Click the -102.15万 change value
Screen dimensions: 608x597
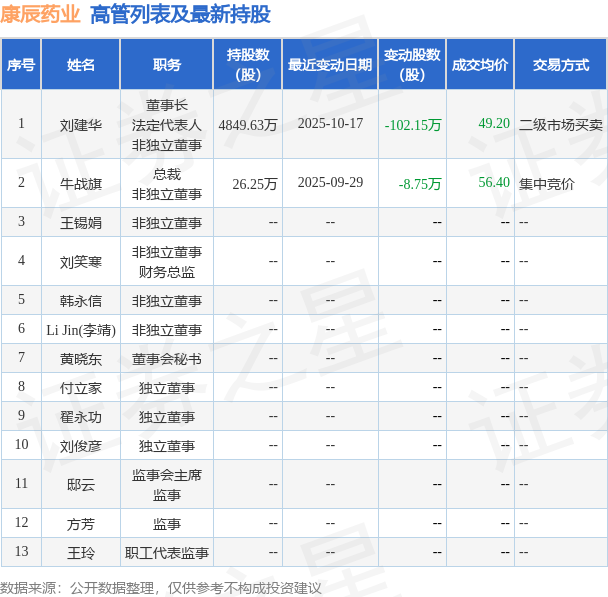point(413,125)
